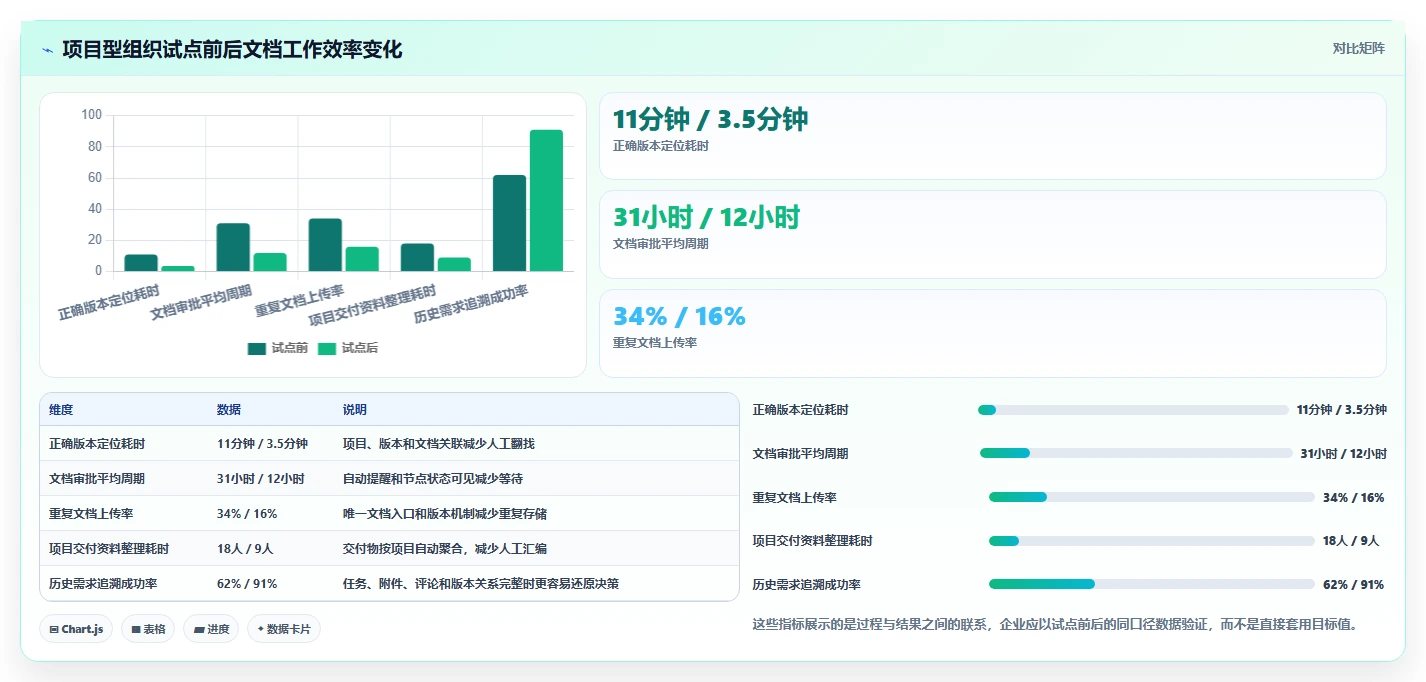Viewport: 1426px width, 682px height.
Task: Click table cell 34% / 16%
Action: pyautogui.click(x=247, y=514)
